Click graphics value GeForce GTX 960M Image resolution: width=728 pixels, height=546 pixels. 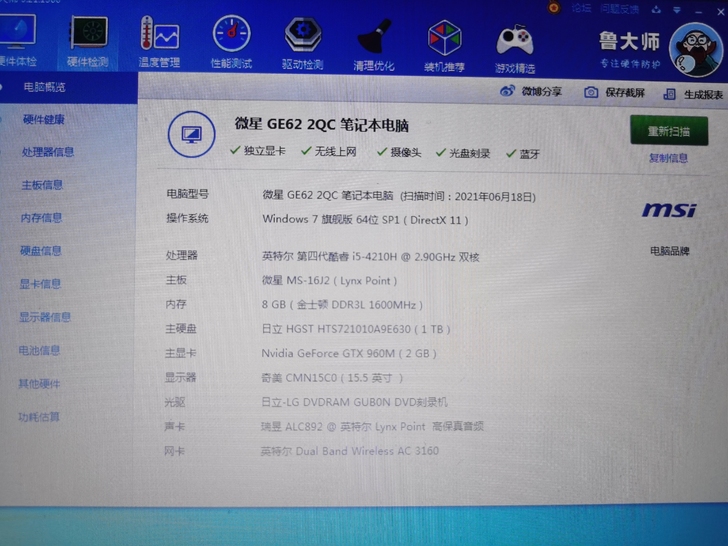coord(349,353)
